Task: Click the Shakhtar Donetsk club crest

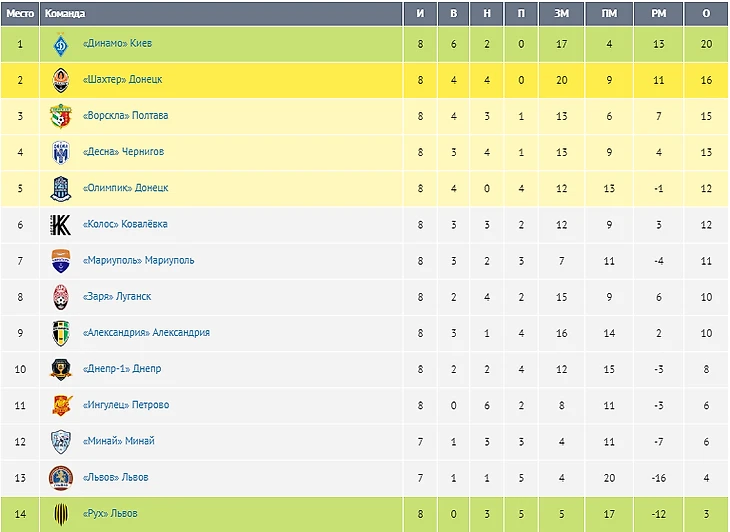Action: 61,80
